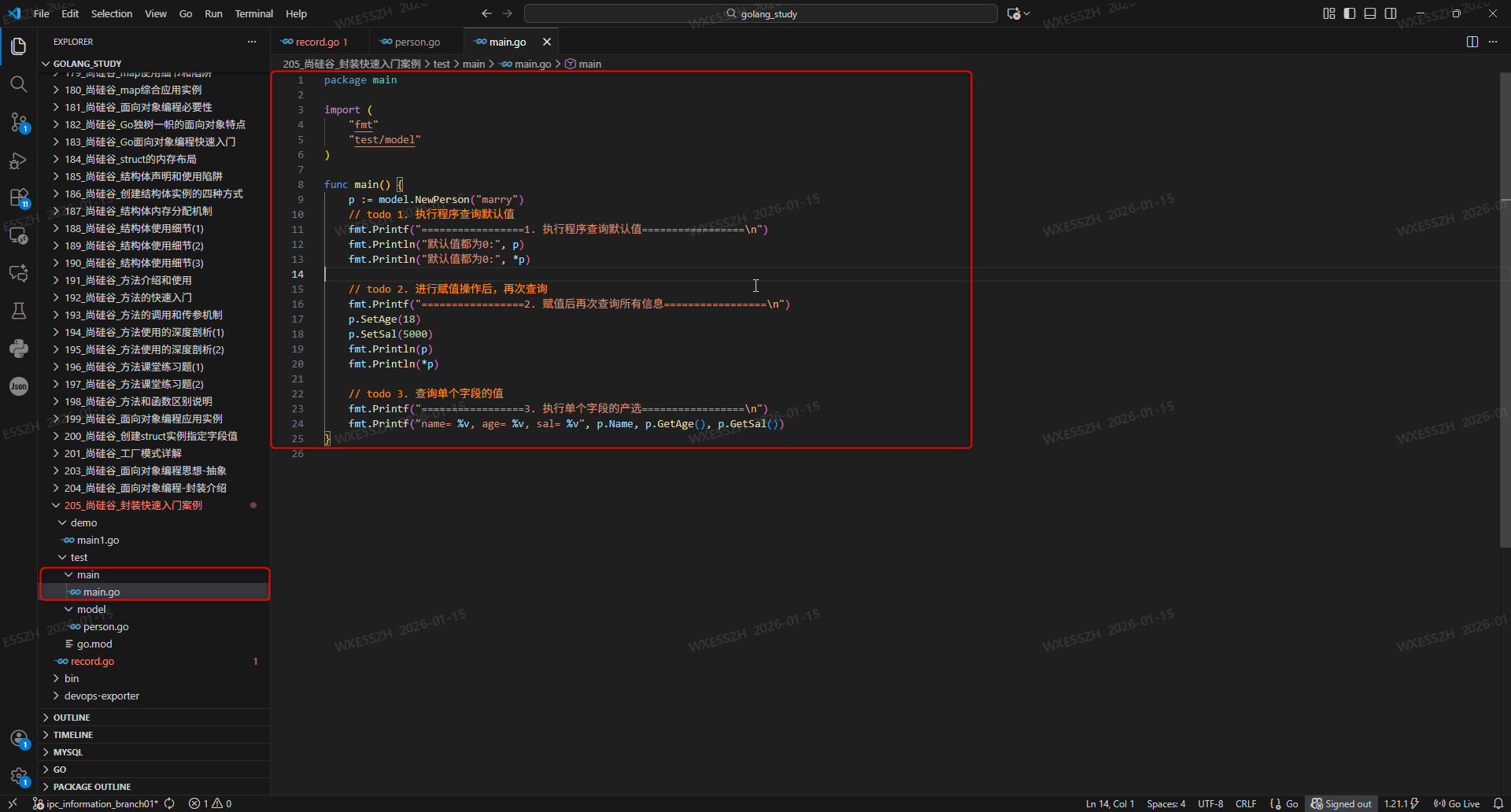Click the Signed out Copilot status item

(x=1341, y=803)
